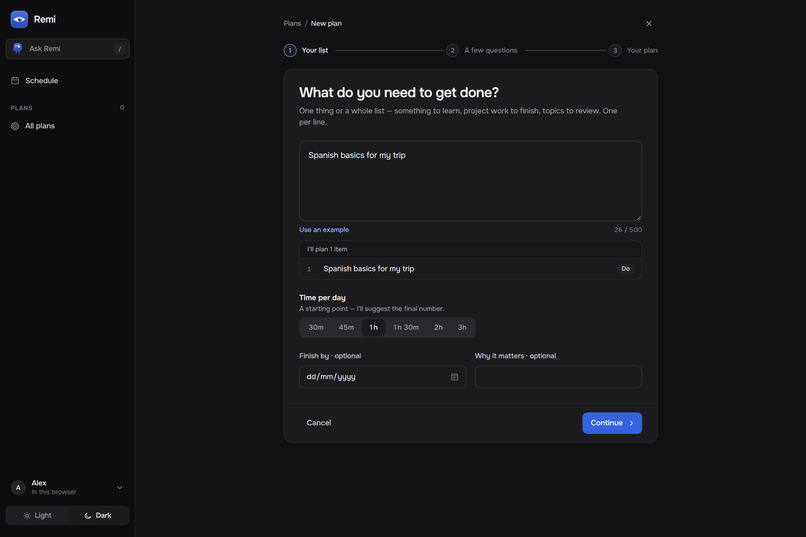Image resolution: width=806 pixels, height=537 pixels.
Task: Click the Finish by date field
Action: click(x=382, y=377)
